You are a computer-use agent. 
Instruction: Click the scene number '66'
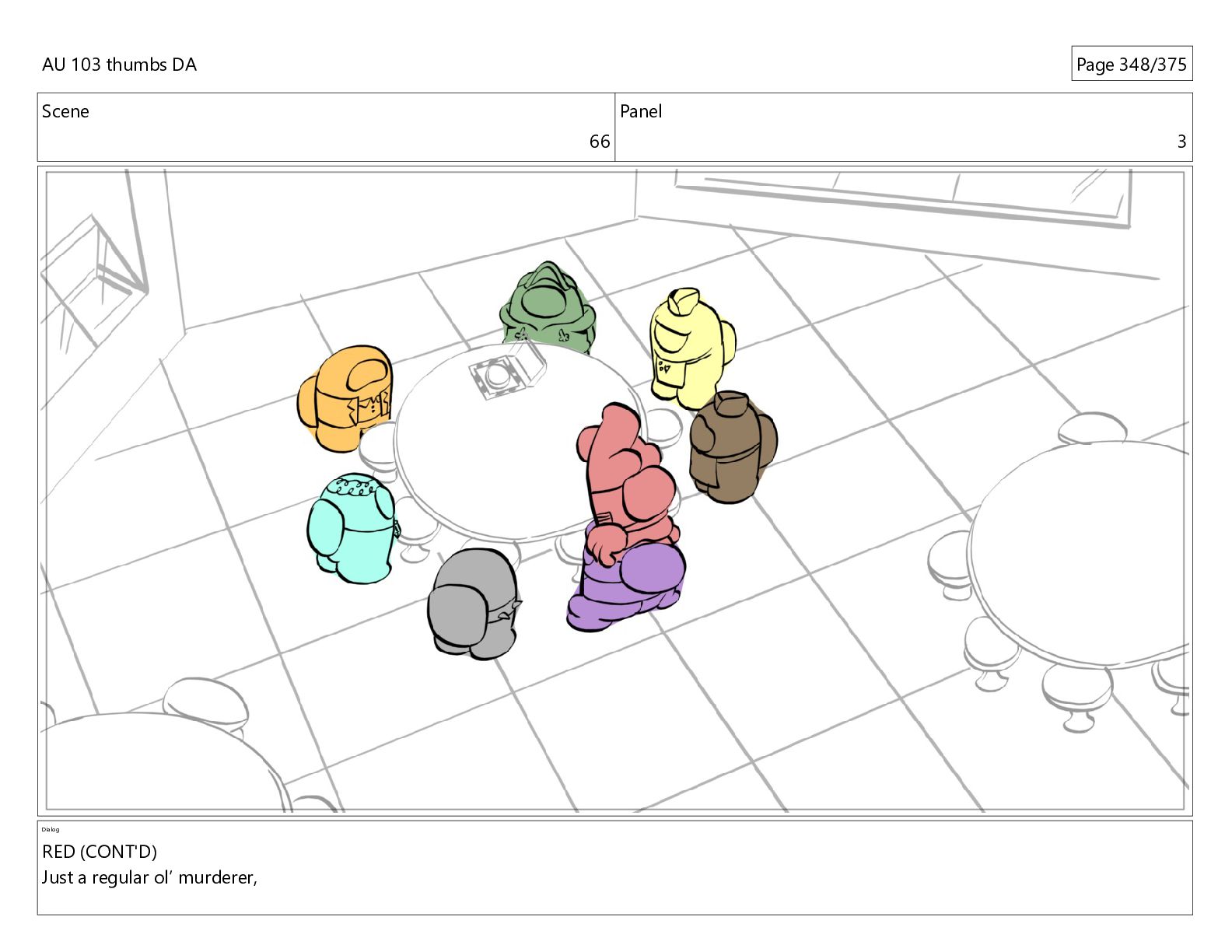click(600, 142)
